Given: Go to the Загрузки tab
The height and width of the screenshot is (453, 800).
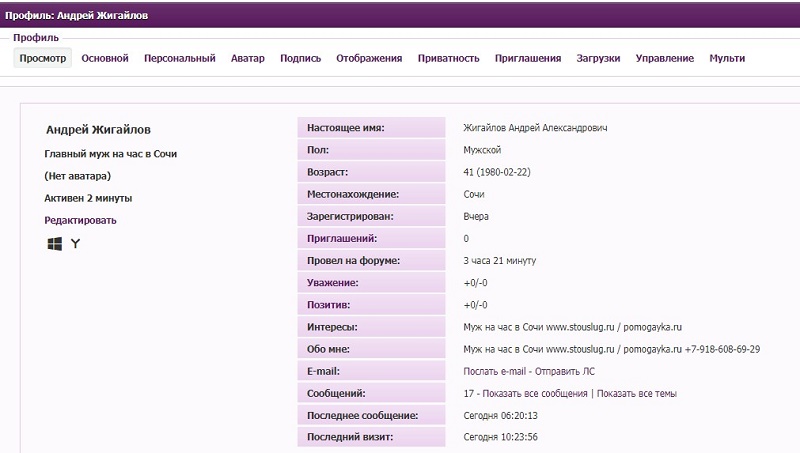Looking at the screenshot, I should (598, 58).
